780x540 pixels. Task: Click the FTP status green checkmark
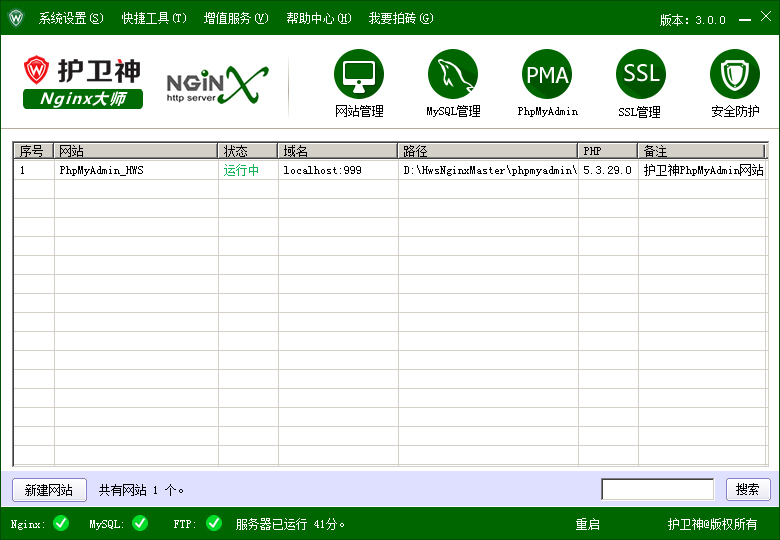214,523
